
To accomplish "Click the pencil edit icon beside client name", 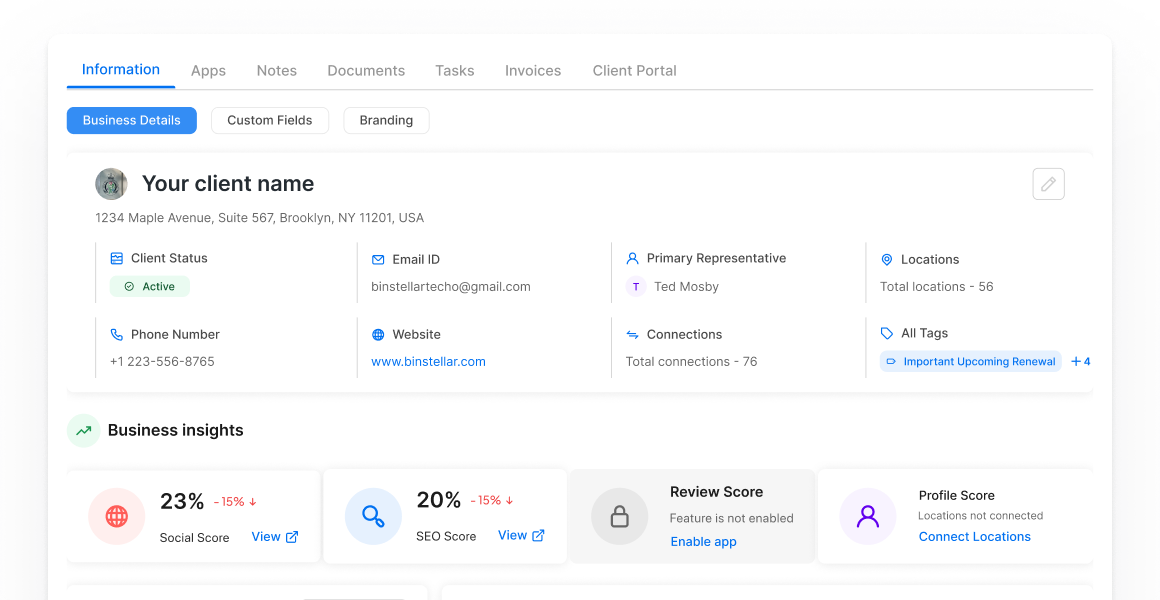I will click(x=1048, y=184).
